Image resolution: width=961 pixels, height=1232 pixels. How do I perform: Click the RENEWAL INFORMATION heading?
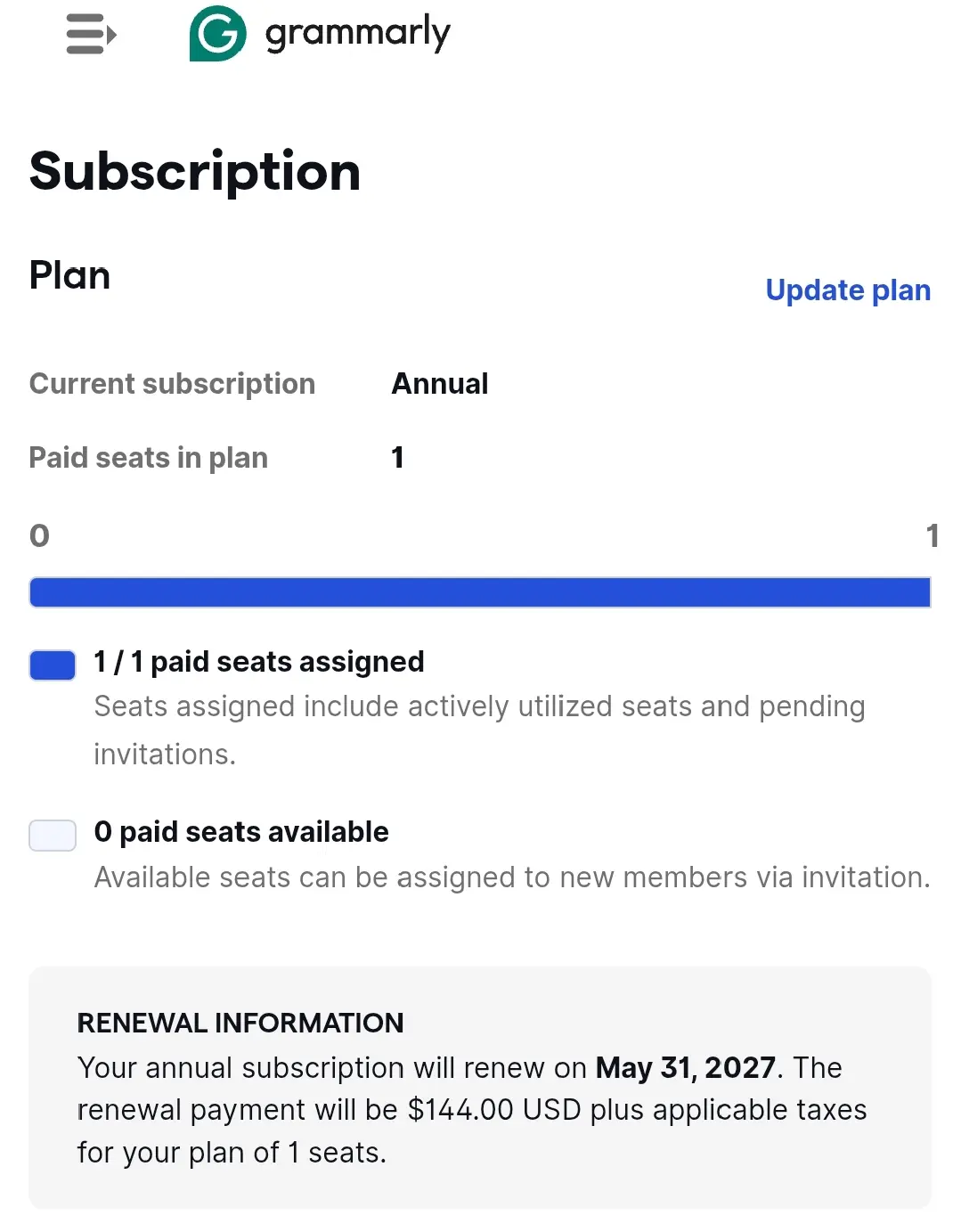pyautogui.click(x=240, y=1023)
